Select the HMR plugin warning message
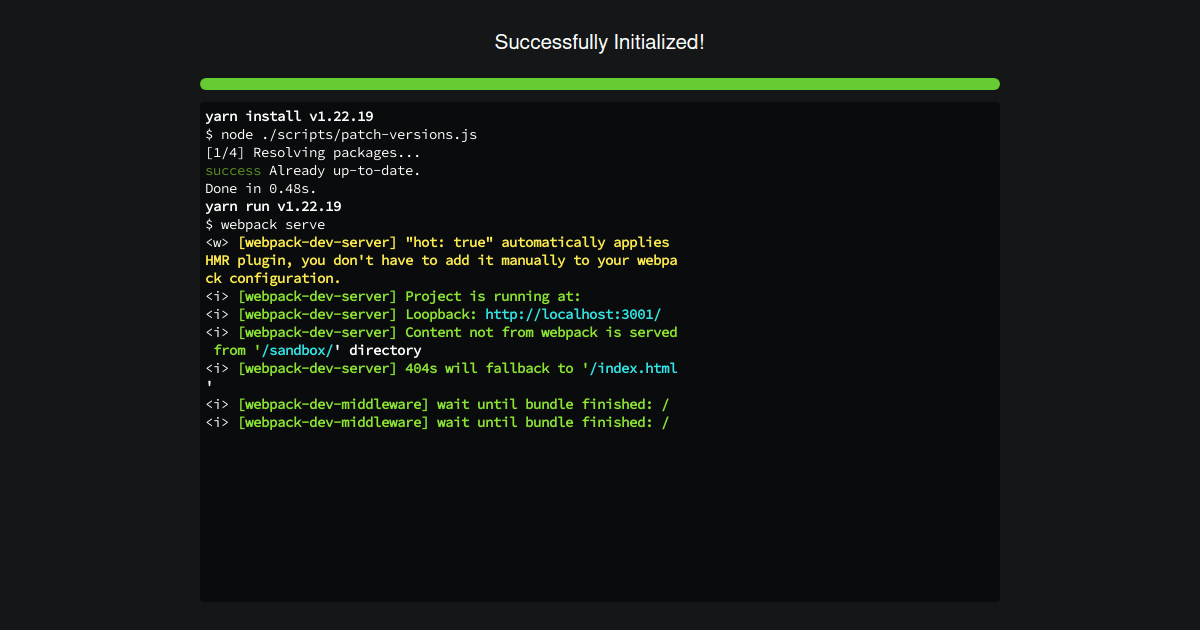Image resolution: width=1200 pixels, height=630 pixels. tap(440, 260)
